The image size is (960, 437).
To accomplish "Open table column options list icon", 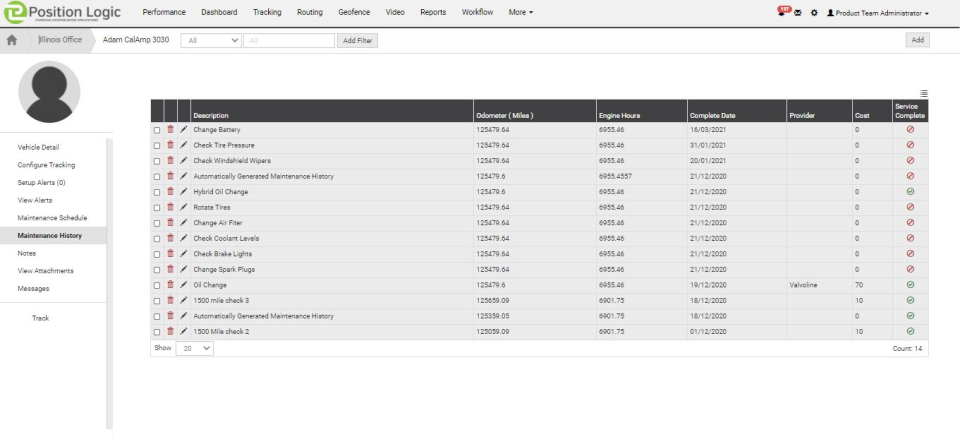I will [923, 94].
